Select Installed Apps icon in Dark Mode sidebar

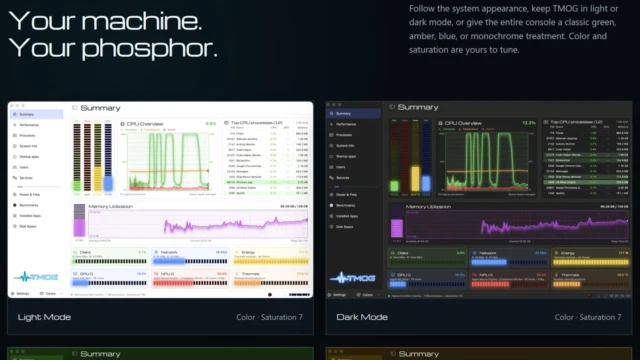point(331,216)
